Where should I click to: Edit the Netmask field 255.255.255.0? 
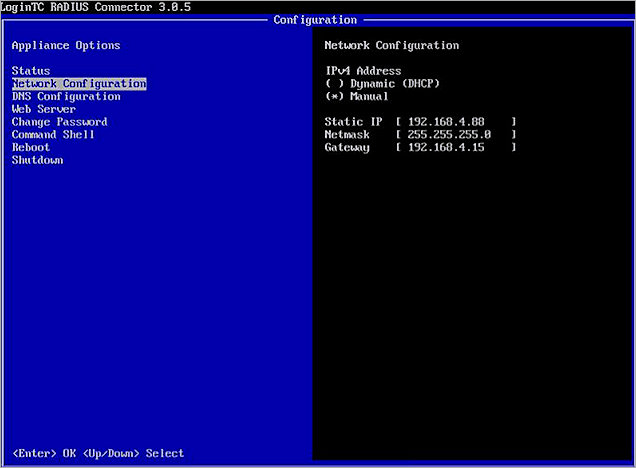[456, 135]
